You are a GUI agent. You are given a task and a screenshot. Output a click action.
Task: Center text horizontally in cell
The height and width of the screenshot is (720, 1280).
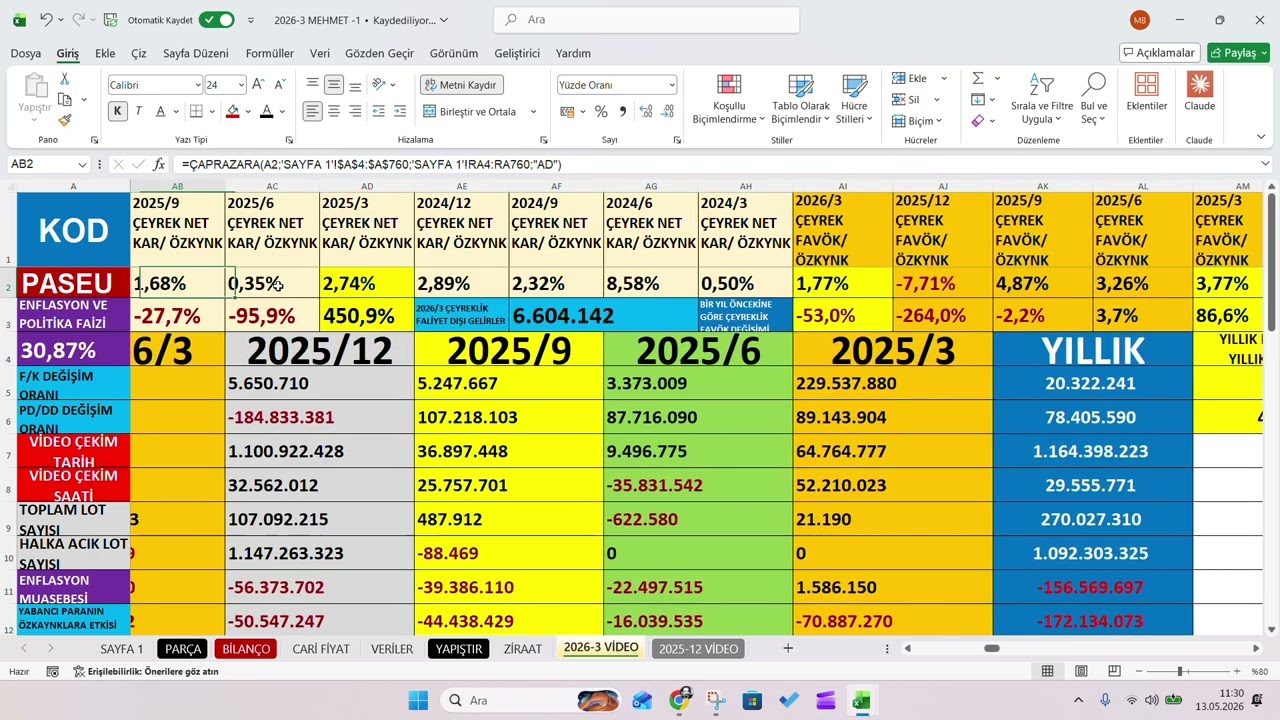(x=334, y=111)
